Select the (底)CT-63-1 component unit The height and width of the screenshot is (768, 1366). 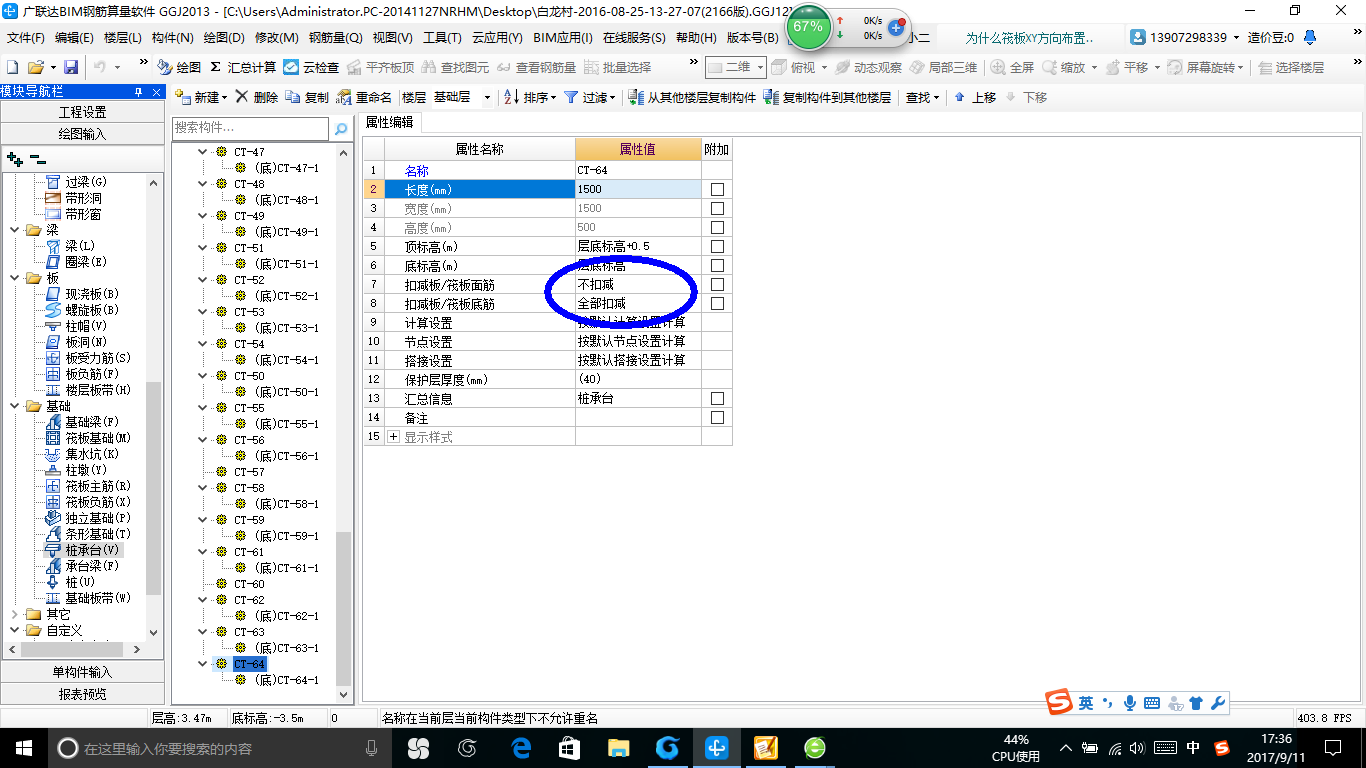(x=286, y=648)
